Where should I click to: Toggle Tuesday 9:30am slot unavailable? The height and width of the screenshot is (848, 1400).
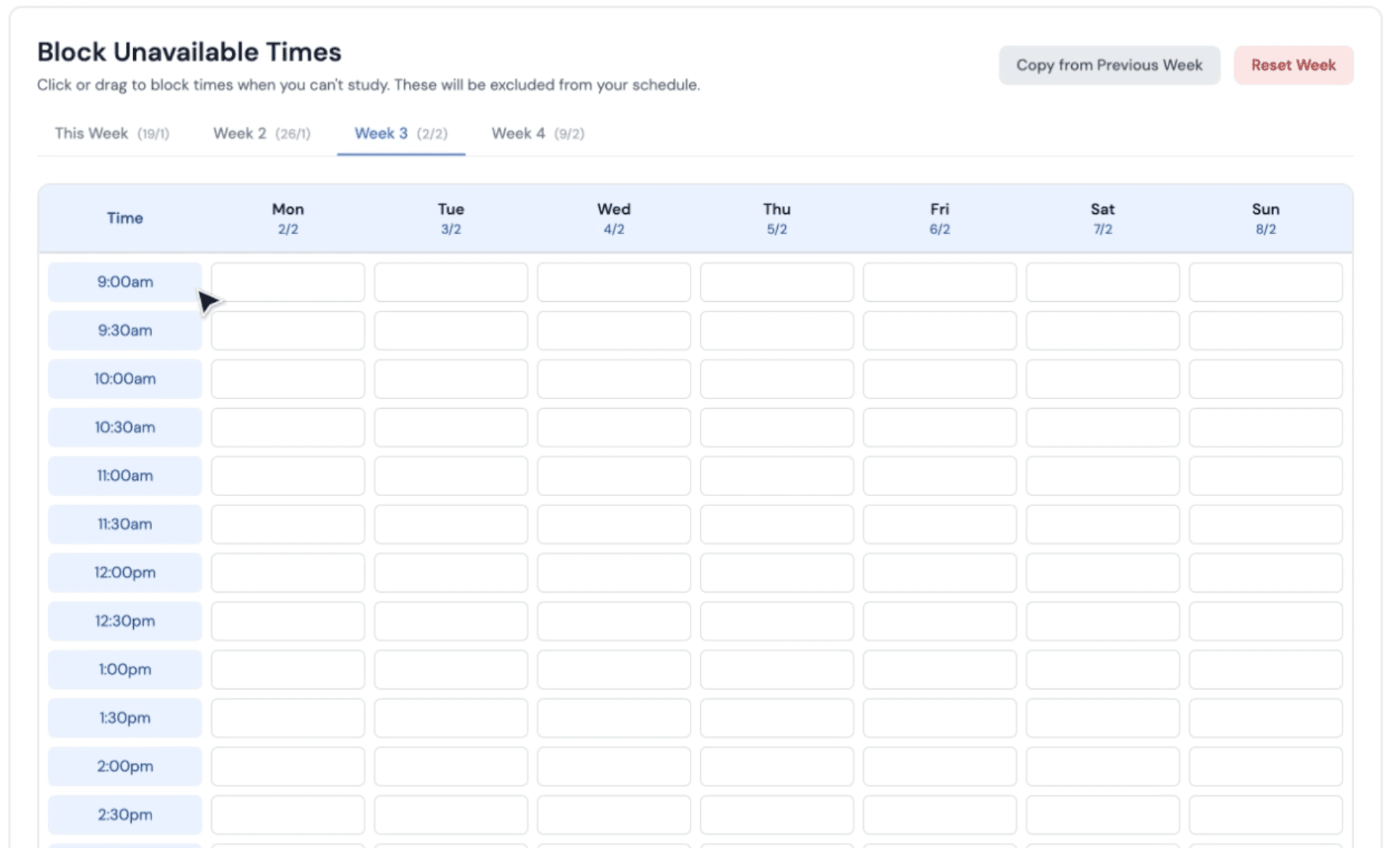click(450, 331)
